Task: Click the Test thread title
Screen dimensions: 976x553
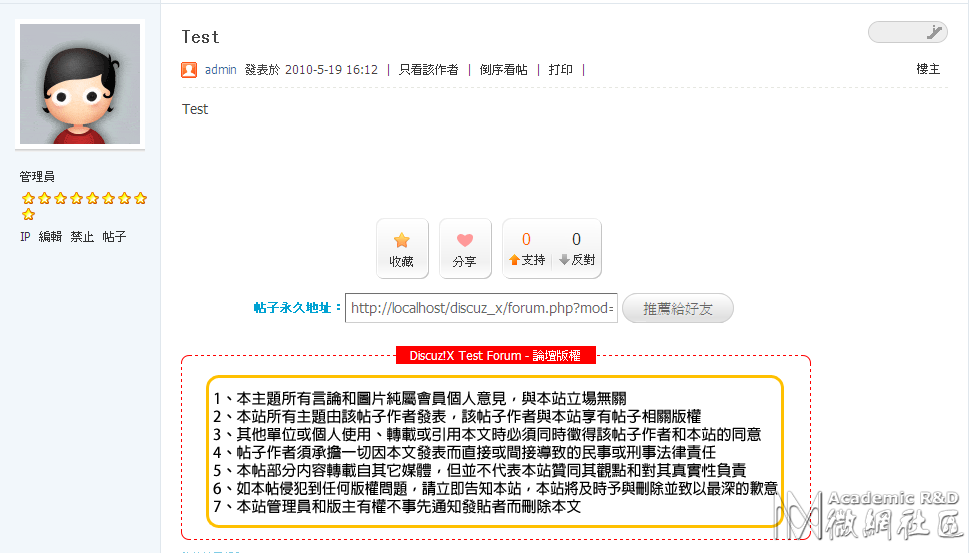Action: [200, 37]
